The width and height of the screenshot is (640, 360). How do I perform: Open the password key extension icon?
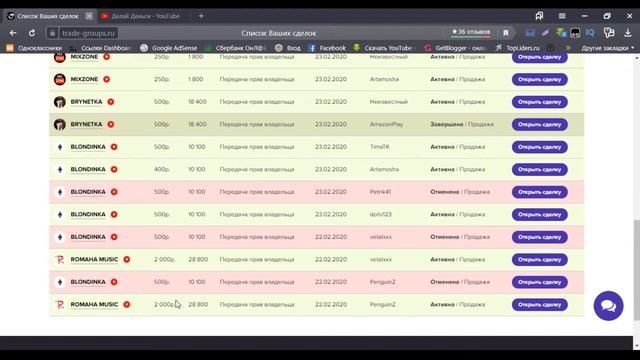pos(609,33)
